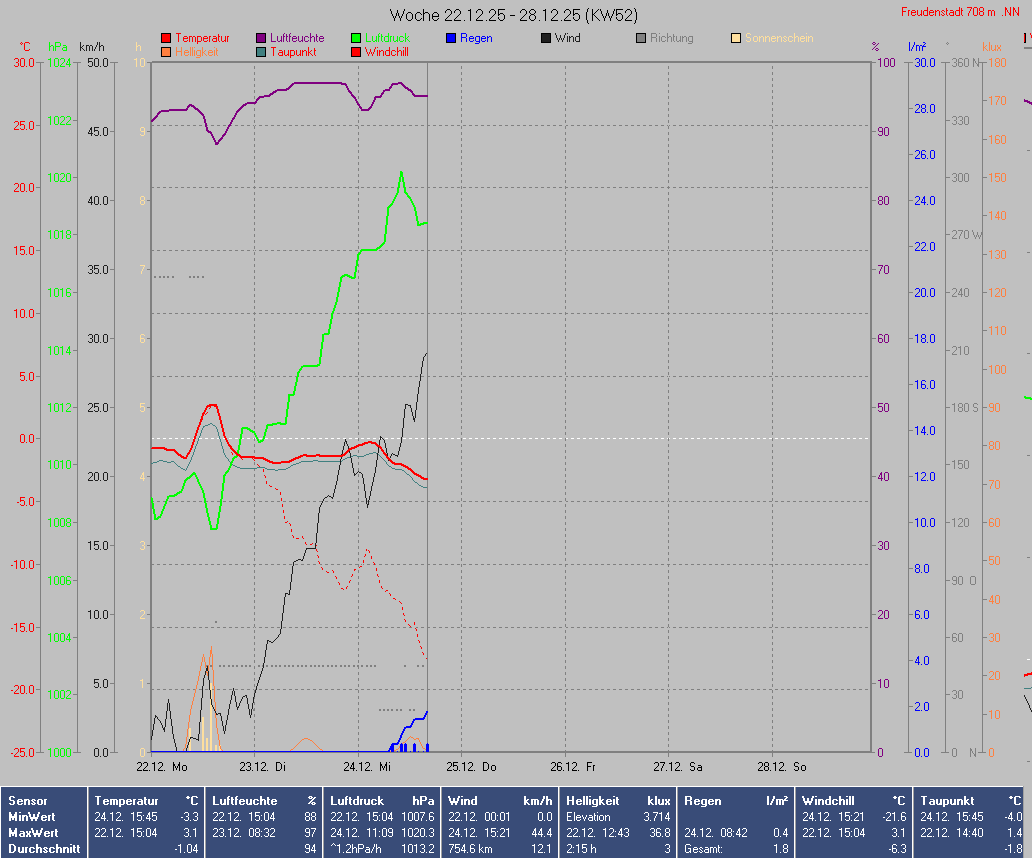Click the blue Regen legend swatch
Screen dimensions: 1032x858
click(451, 39)
